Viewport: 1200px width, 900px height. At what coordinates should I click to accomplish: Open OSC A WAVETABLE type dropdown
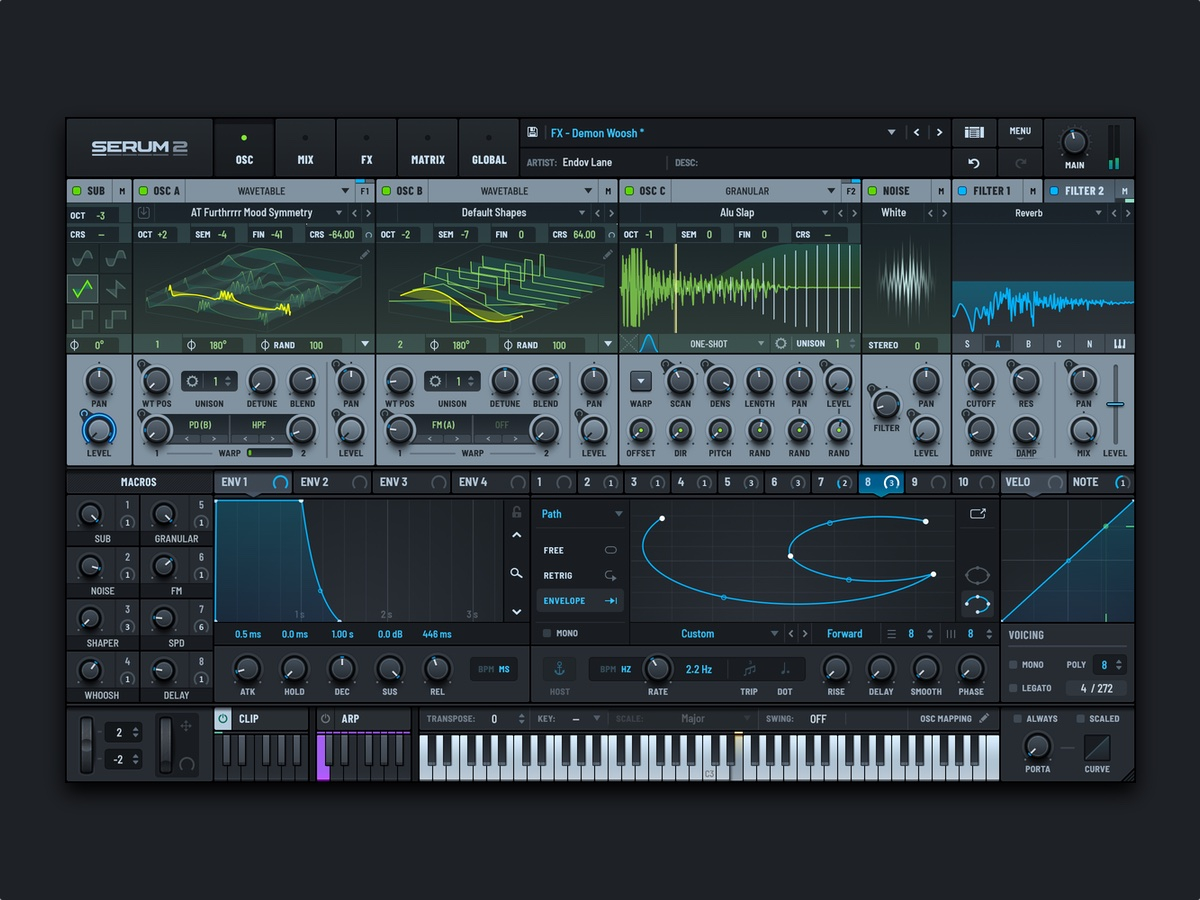(346, 191)
